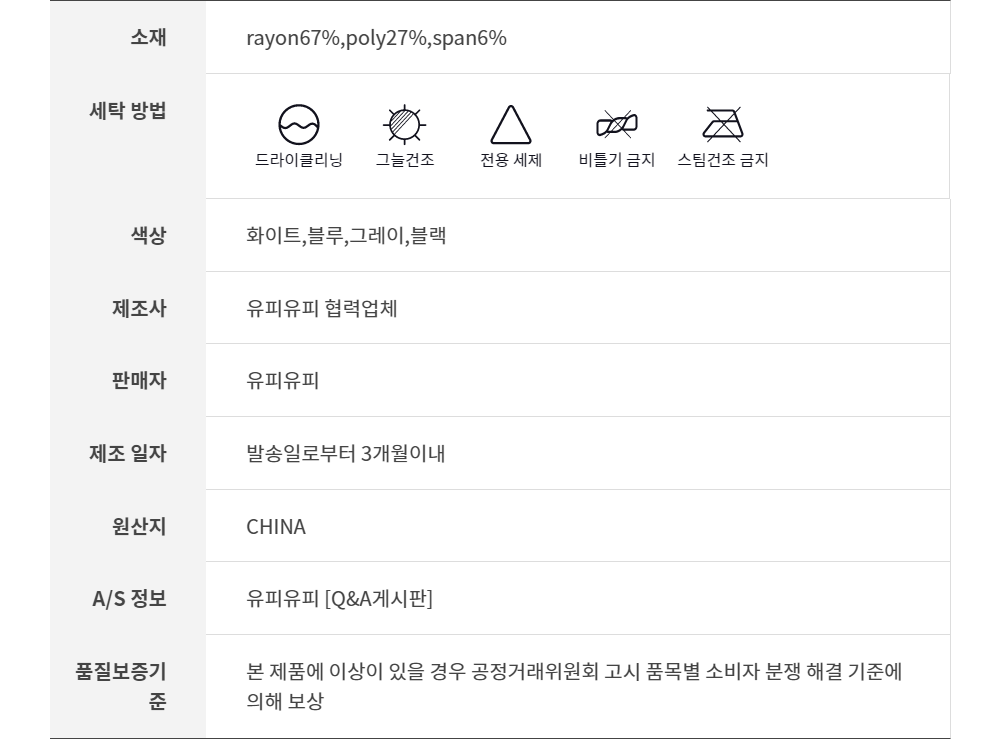Click the 세탁 방법 row label

coord(128,110)
